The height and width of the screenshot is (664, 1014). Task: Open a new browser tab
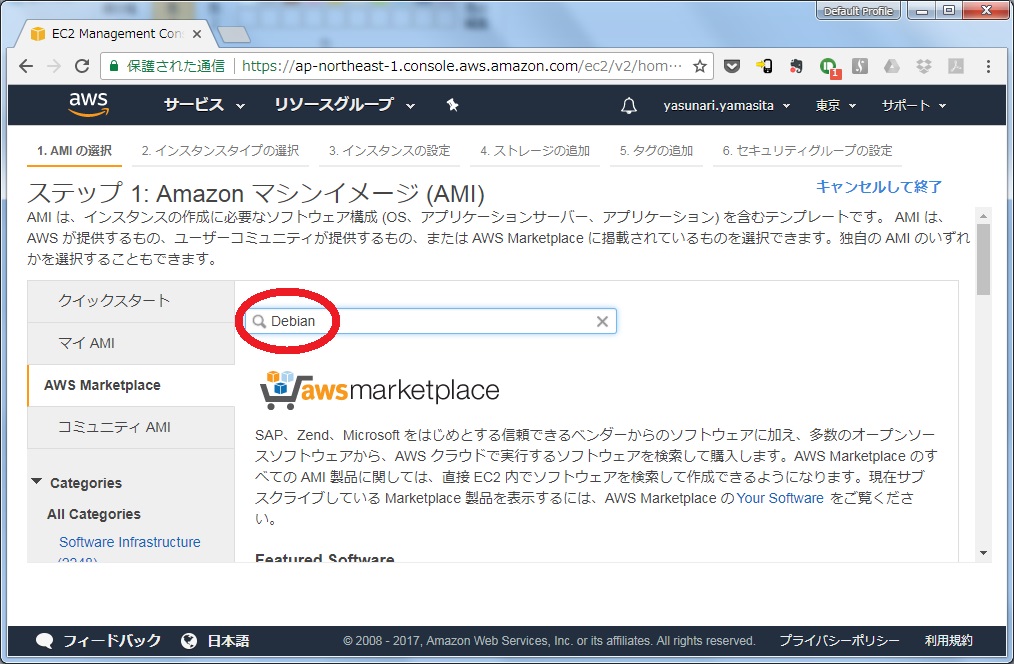click(x=233, y=34)
